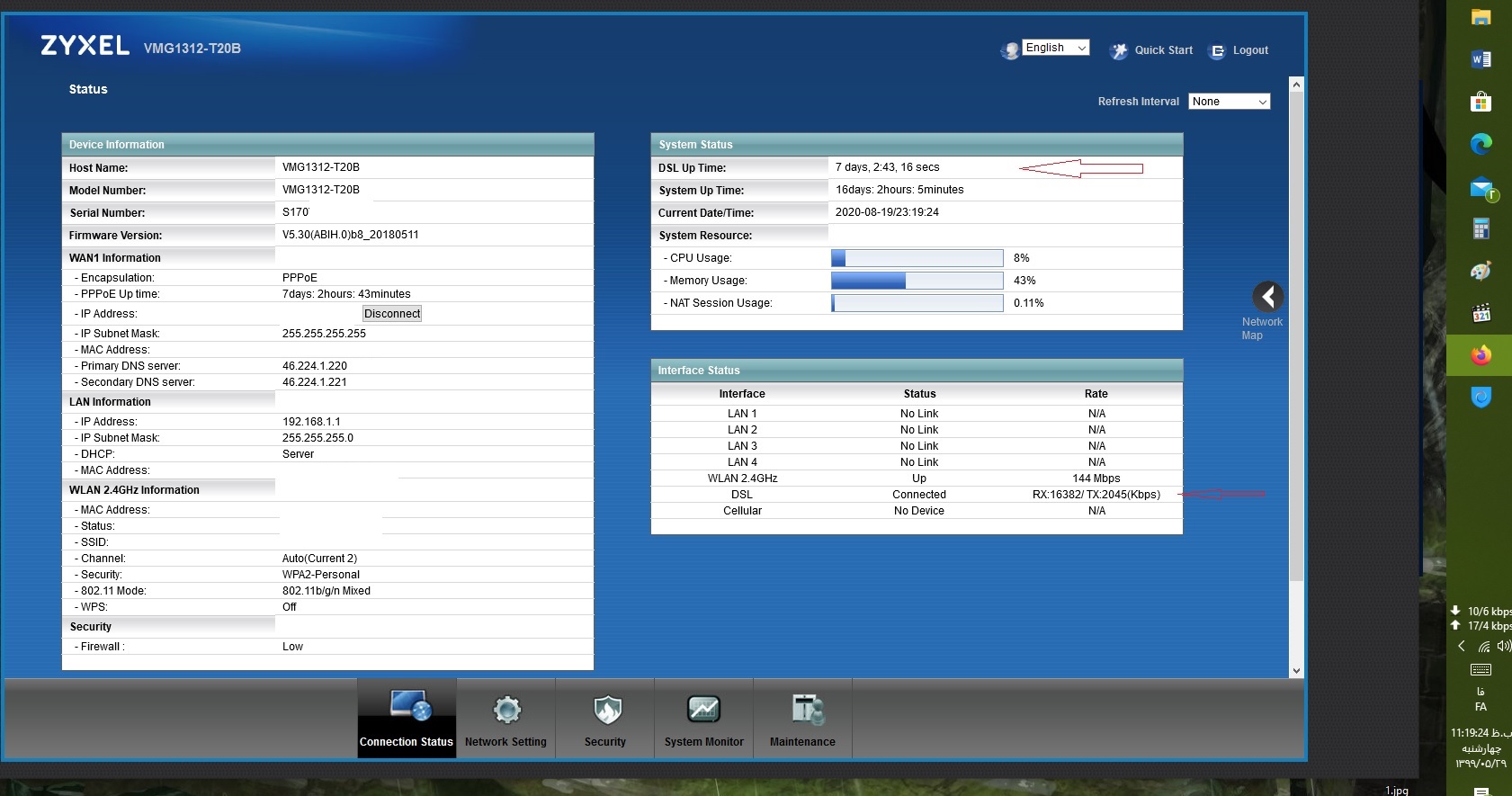Click the Quick Start link

click(1164, 50)
